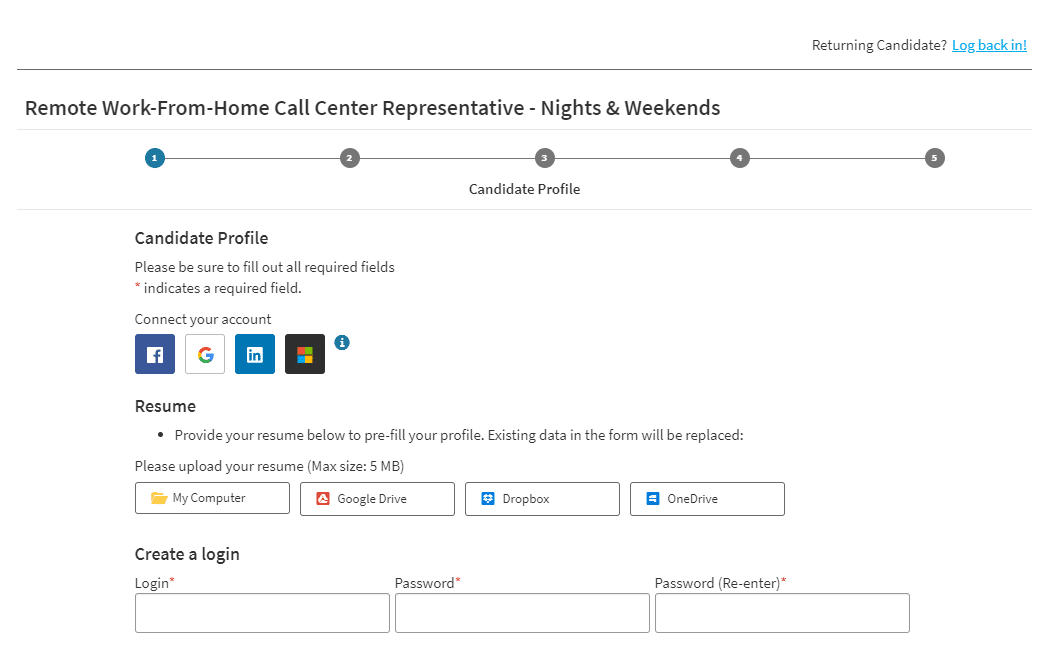
Task: Click the "Log back in!" link
Action: tap(989, 45)
